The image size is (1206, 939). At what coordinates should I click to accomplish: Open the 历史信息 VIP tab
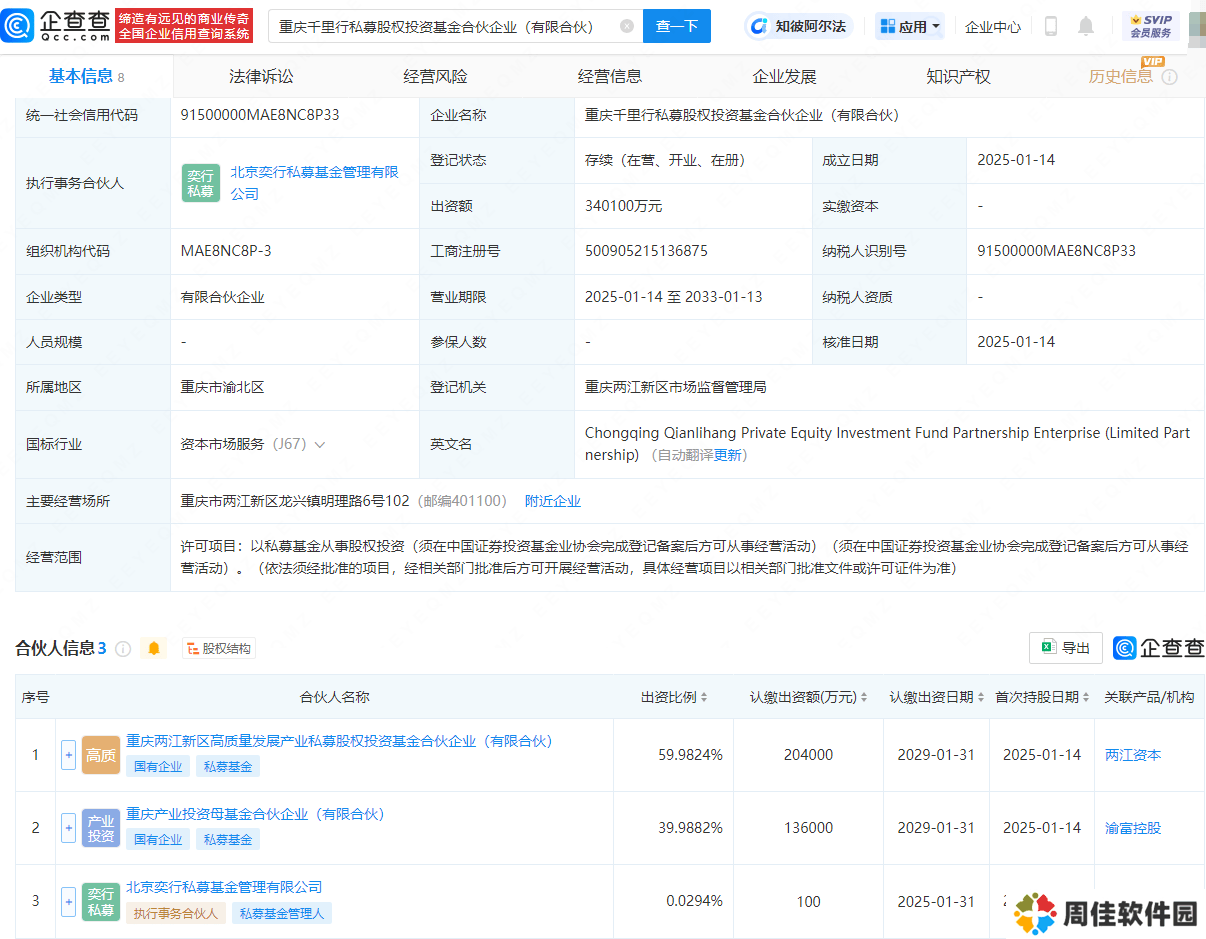tap(1121, 76)
